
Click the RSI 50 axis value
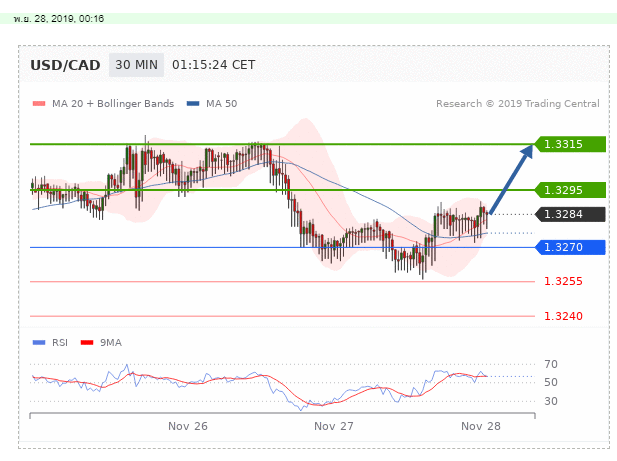pos(551,383)
